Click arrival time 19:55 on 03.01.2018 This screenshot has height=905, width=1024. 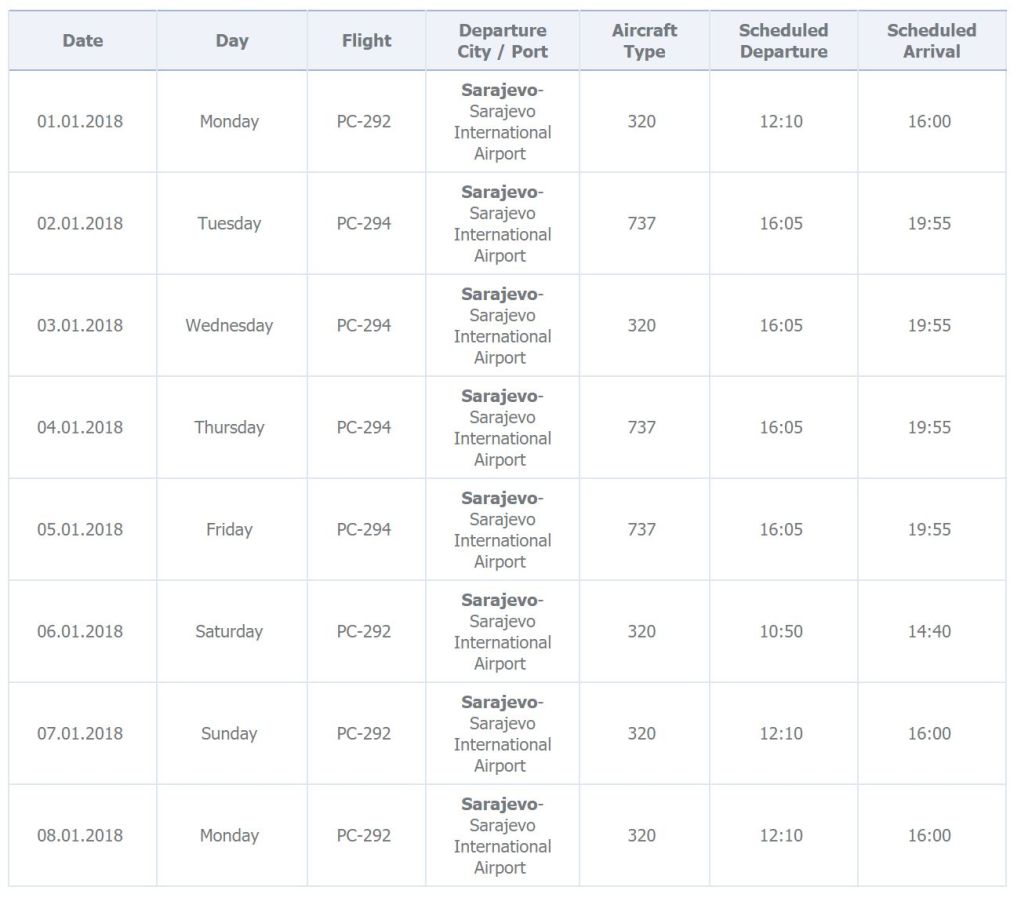tap(929, 326)
